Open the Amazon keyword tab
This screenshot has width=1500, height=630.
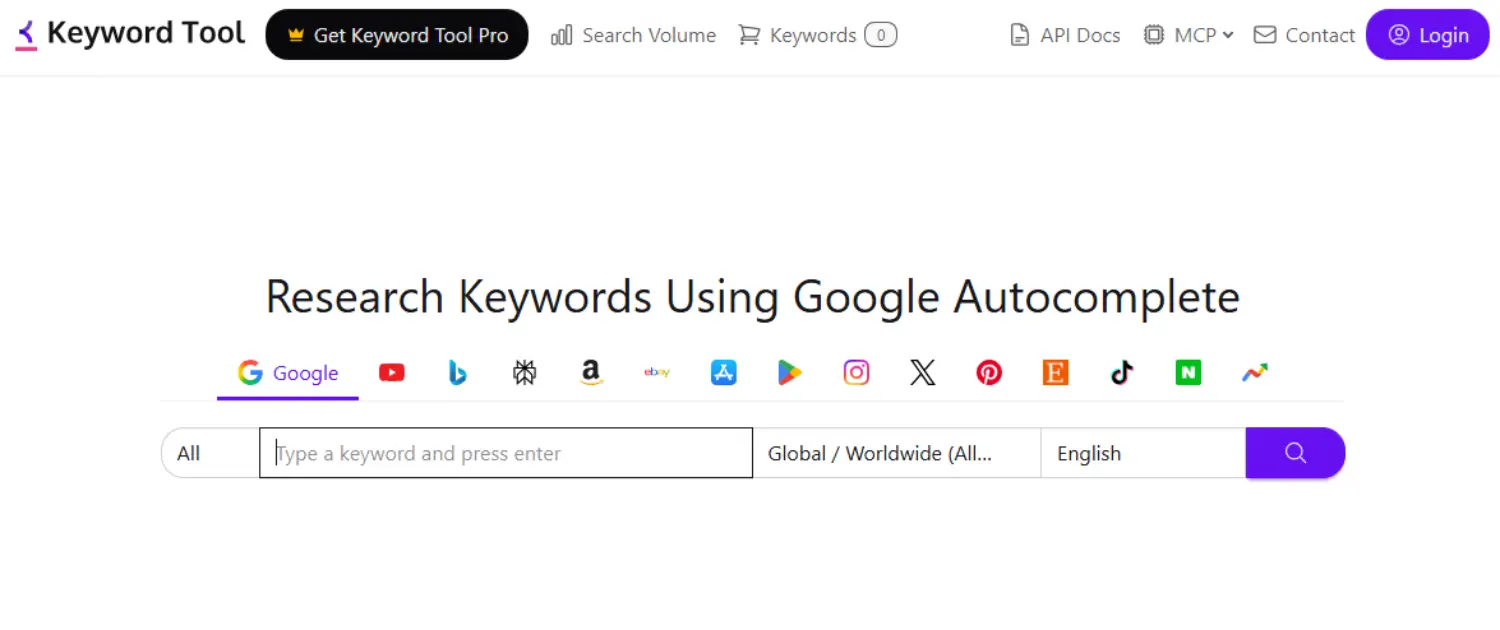click(591, 373)
